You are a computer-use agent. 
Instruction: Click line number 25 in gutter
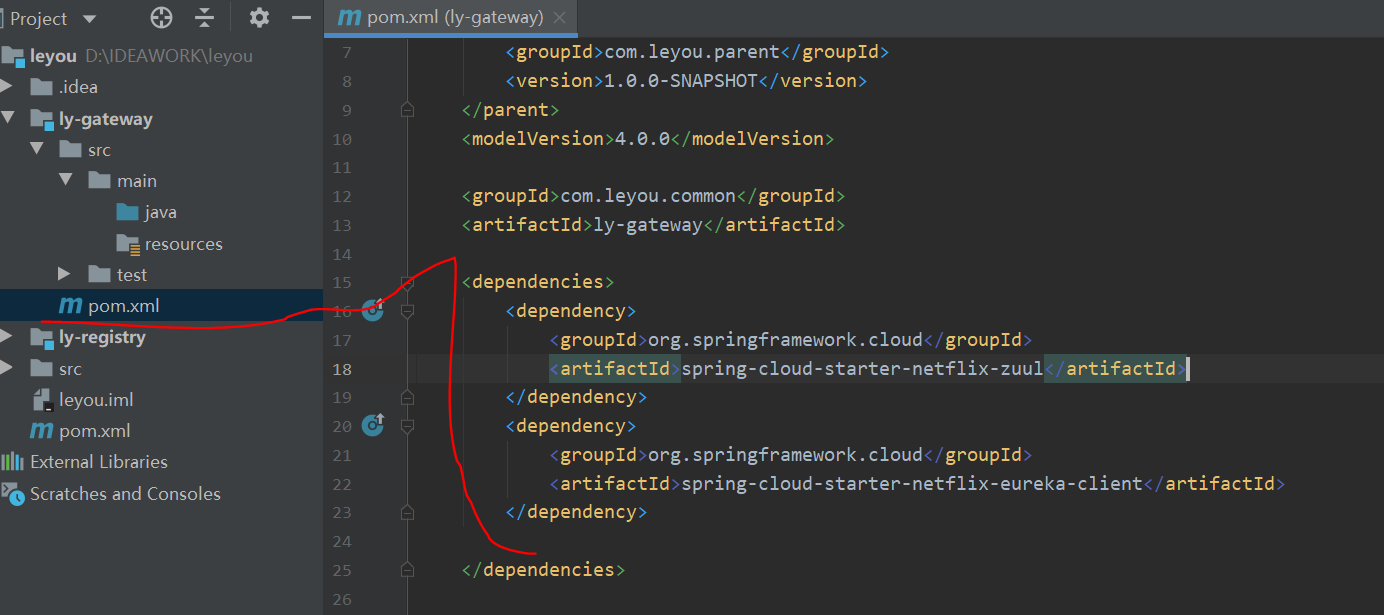click(342, 570)
